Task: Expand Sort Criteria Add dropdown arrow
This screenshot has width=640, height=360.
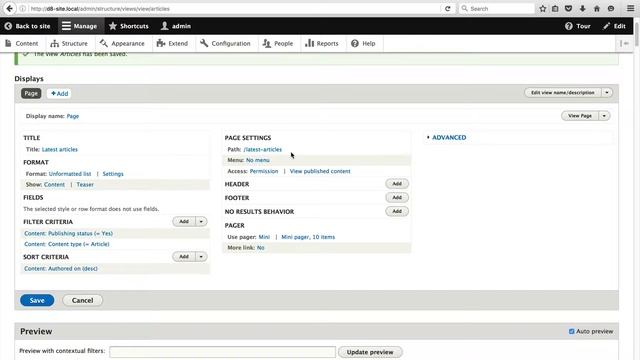Action: [201, 257]
